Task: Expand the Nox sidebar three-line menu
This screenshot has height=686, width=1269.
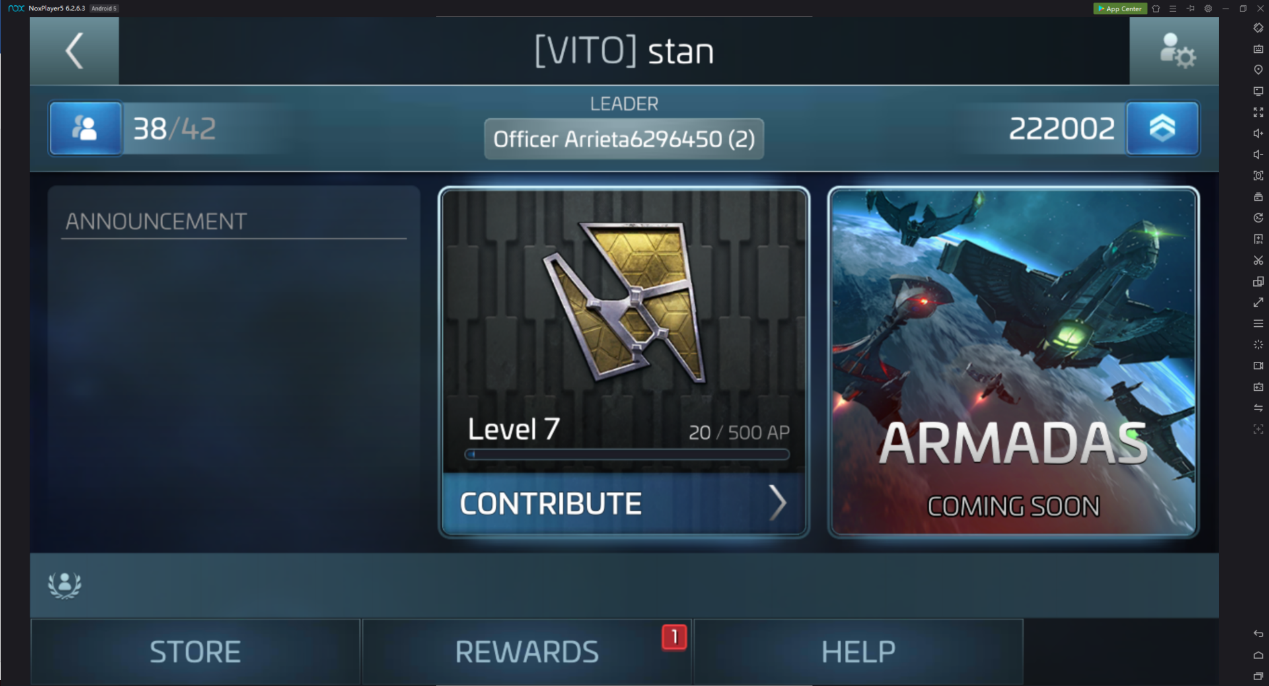Action: click(x=1258, y=323)
